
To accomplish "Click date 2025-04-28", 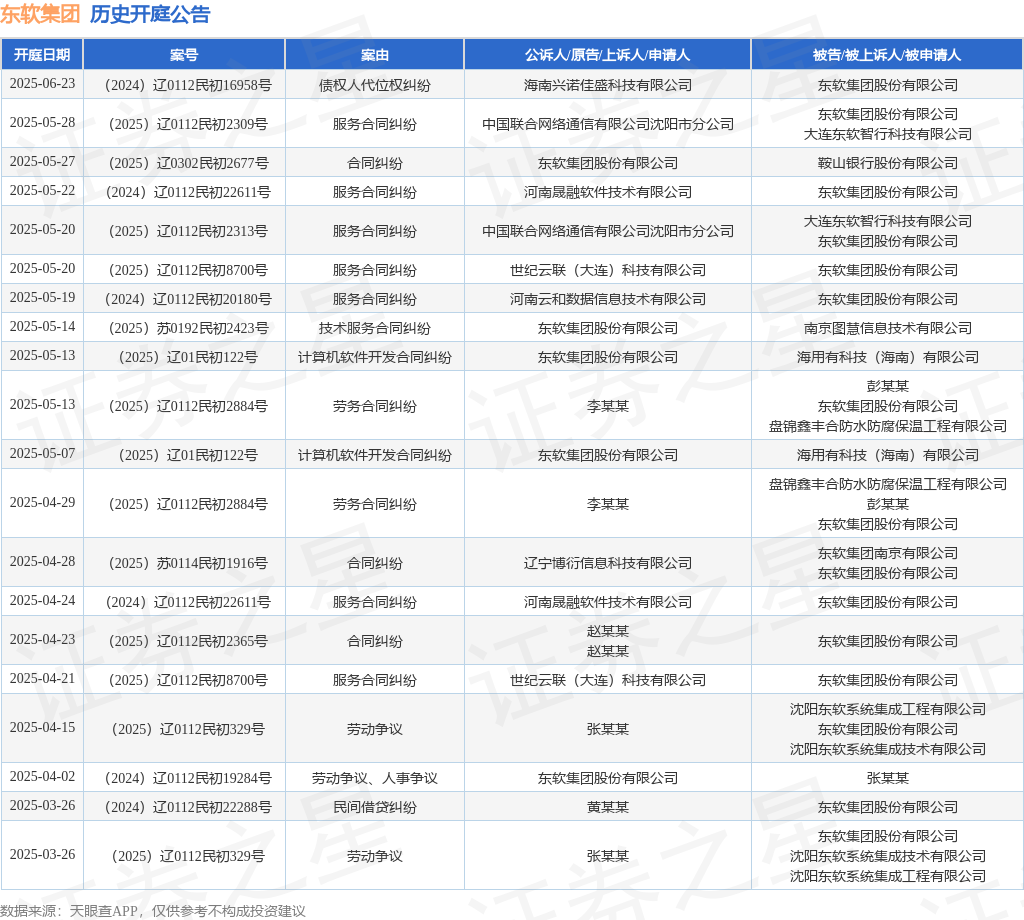I will [x=42, y=562].
